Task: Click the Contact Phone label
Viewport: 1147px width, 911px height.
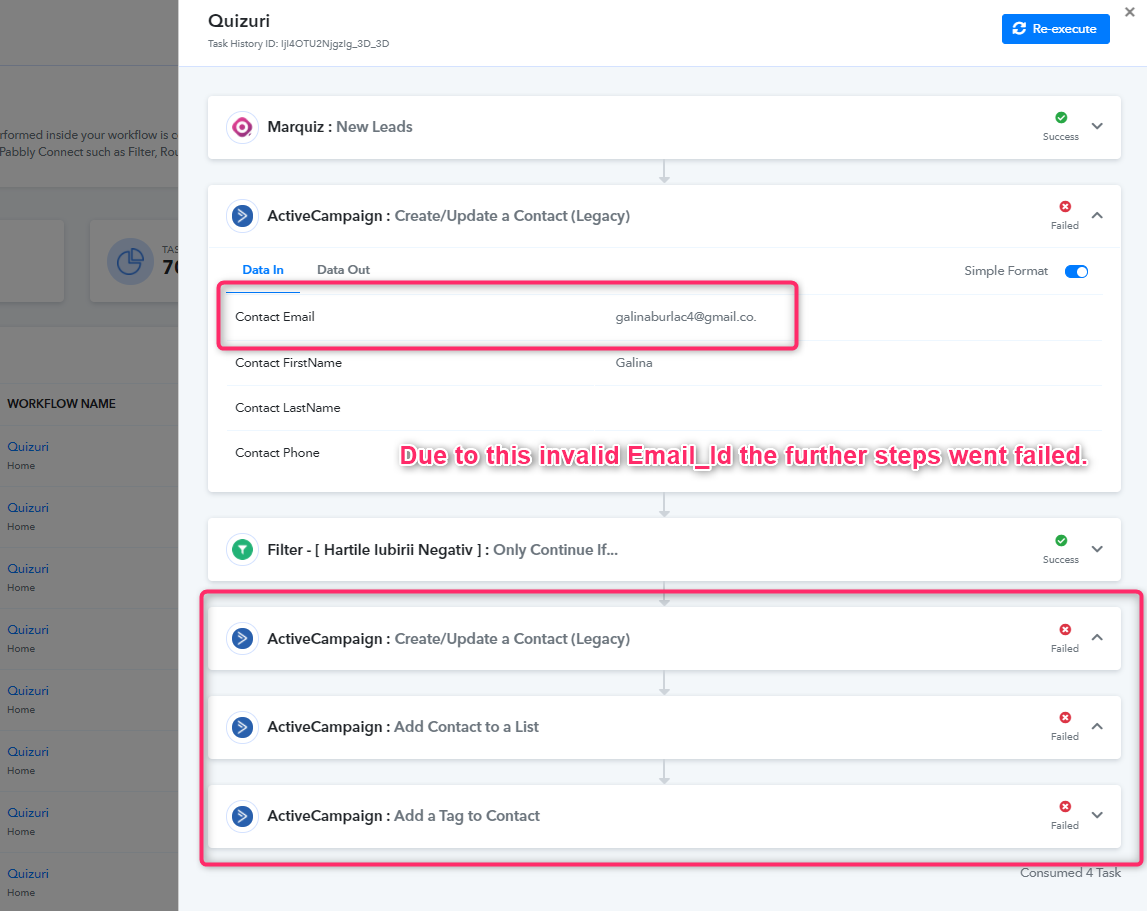Action: point(277,453)
